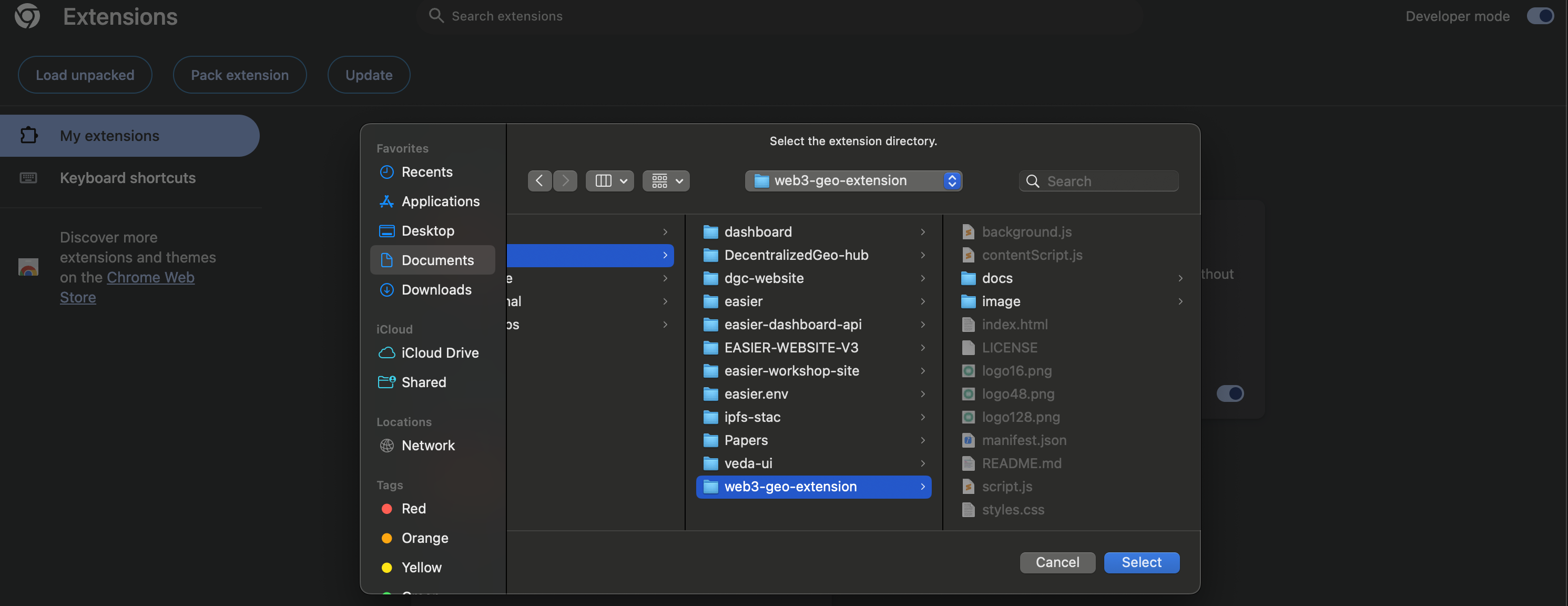
Task: Toggle the extension card enable switch
Action: (x=1229, y=393)
